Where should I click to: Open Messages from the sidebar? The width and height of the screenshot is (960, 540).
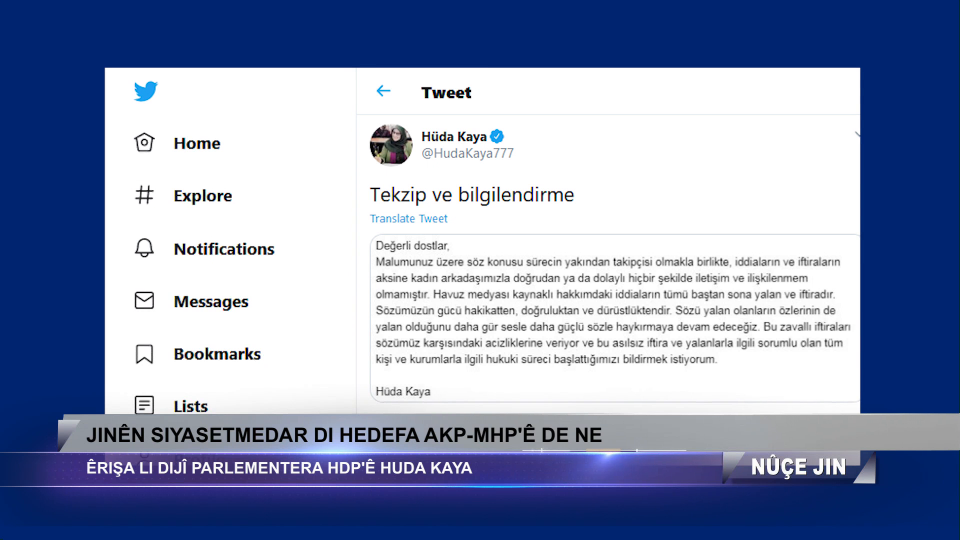(211, 302)
